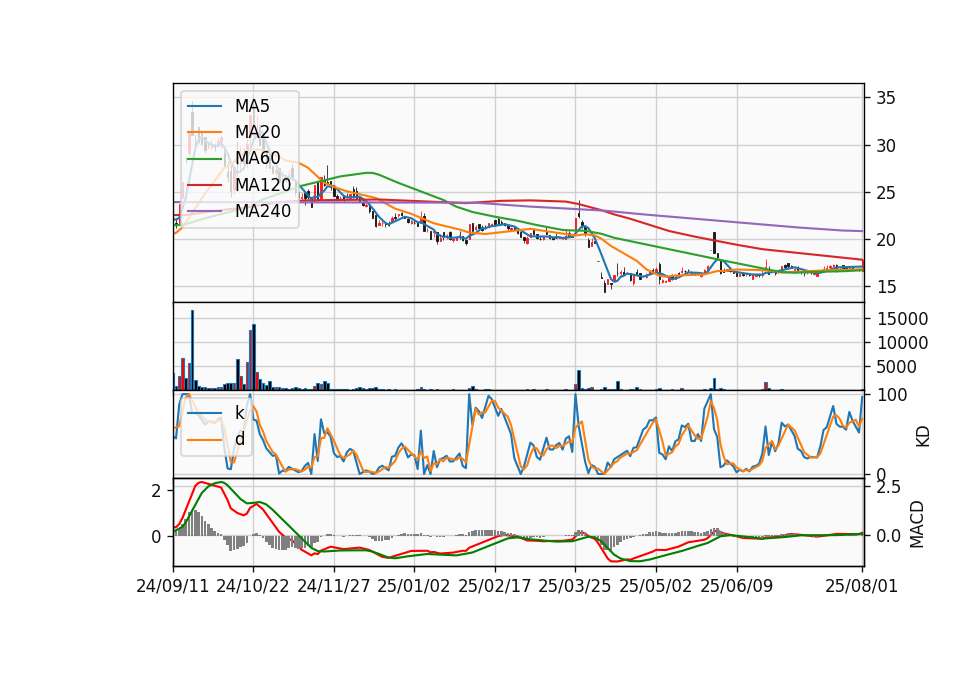This screenshot has height=690, width=960.
Task: Click the purple MA240 legend line sample
Action: 204,211
